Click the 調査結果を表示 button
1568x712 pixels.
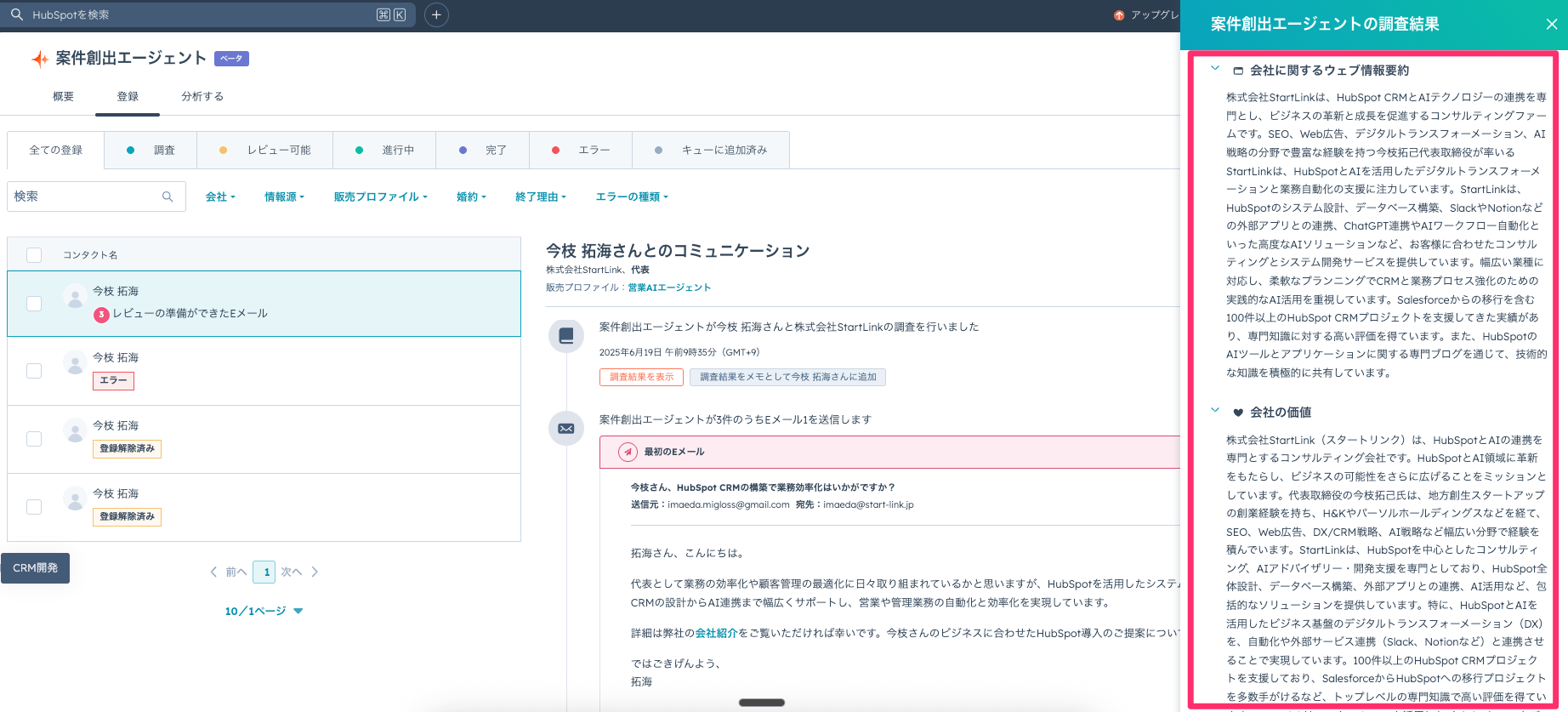coord(641,377)
